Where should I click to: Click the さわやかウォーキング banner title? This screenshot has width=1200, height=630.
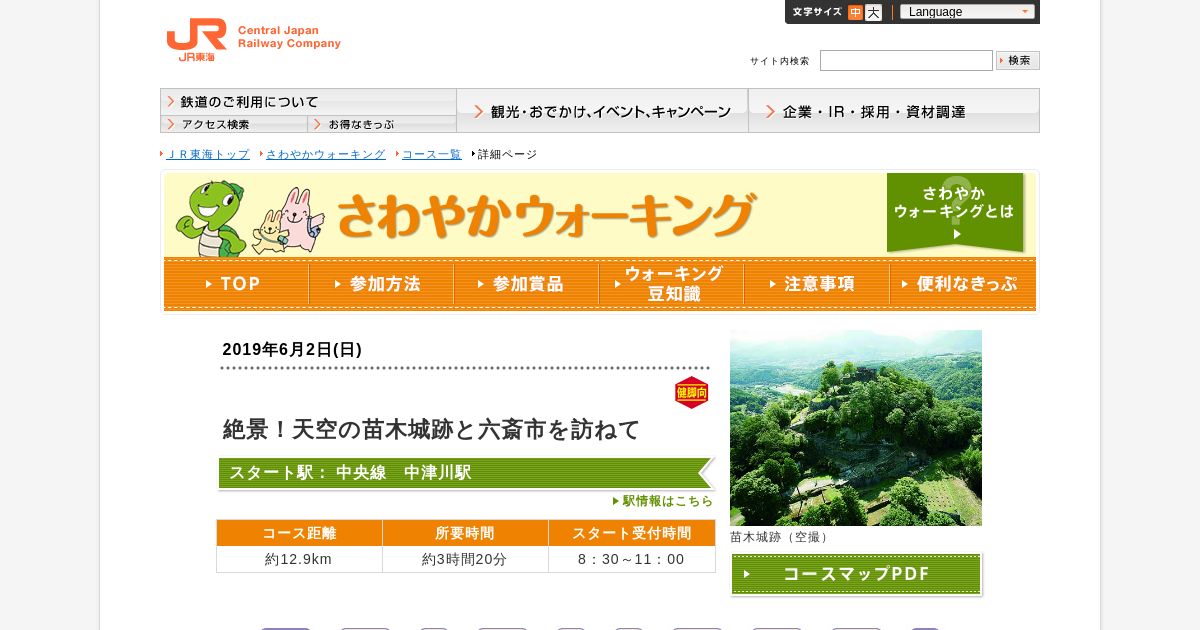pos(546,215)
